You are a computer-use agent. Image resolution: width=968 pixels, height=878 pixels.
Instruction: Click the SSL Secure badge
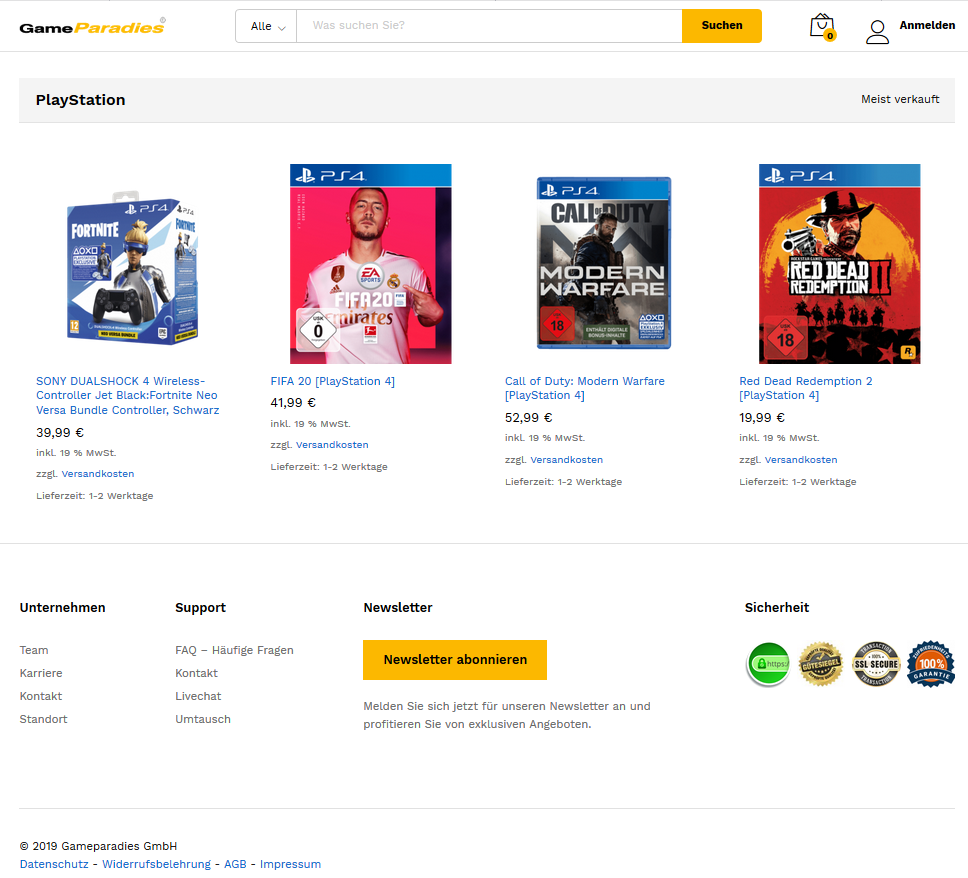click(876, 664)
